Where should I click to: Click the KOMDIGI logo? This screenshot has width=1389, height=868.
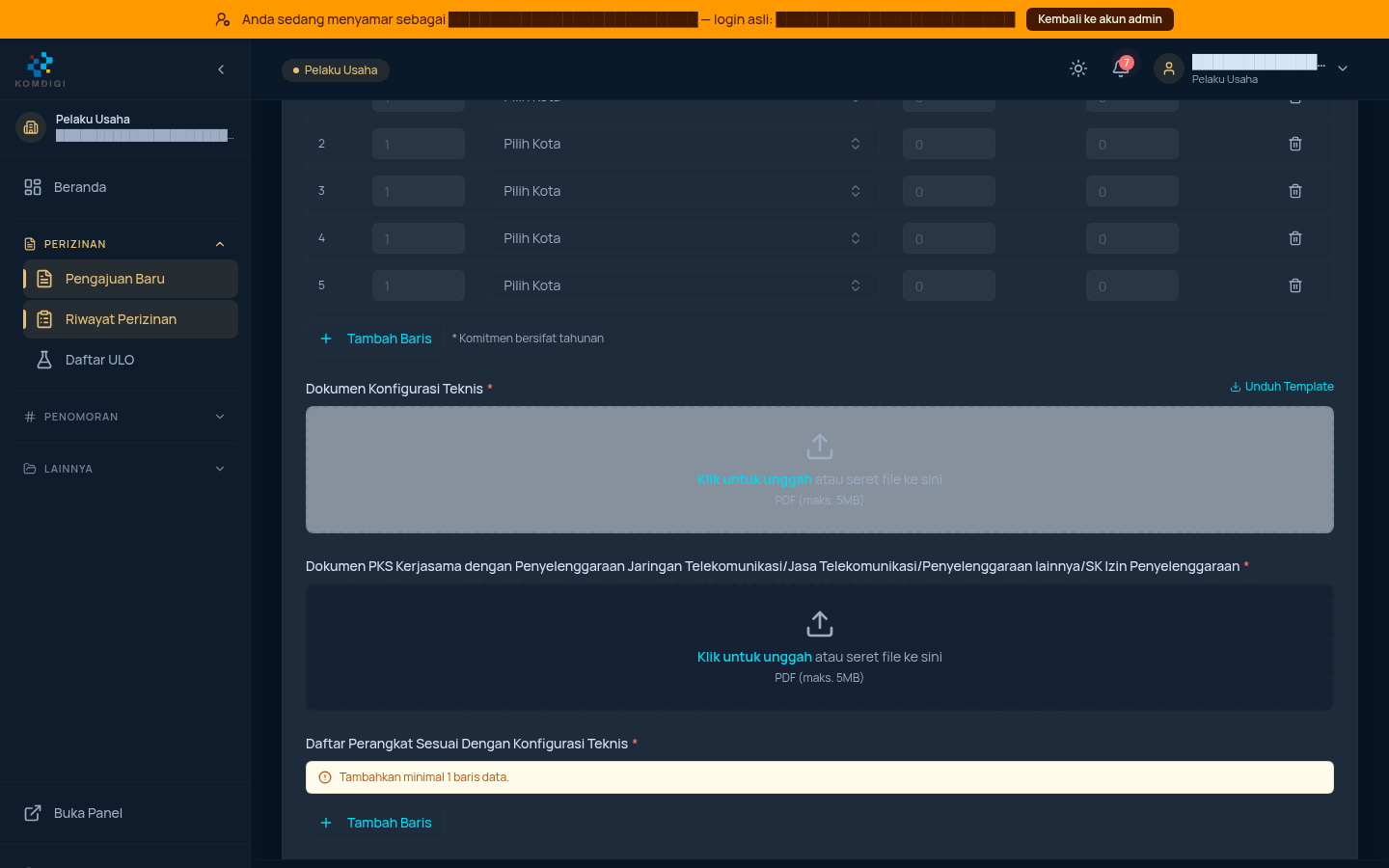click(x=41, y=69)
